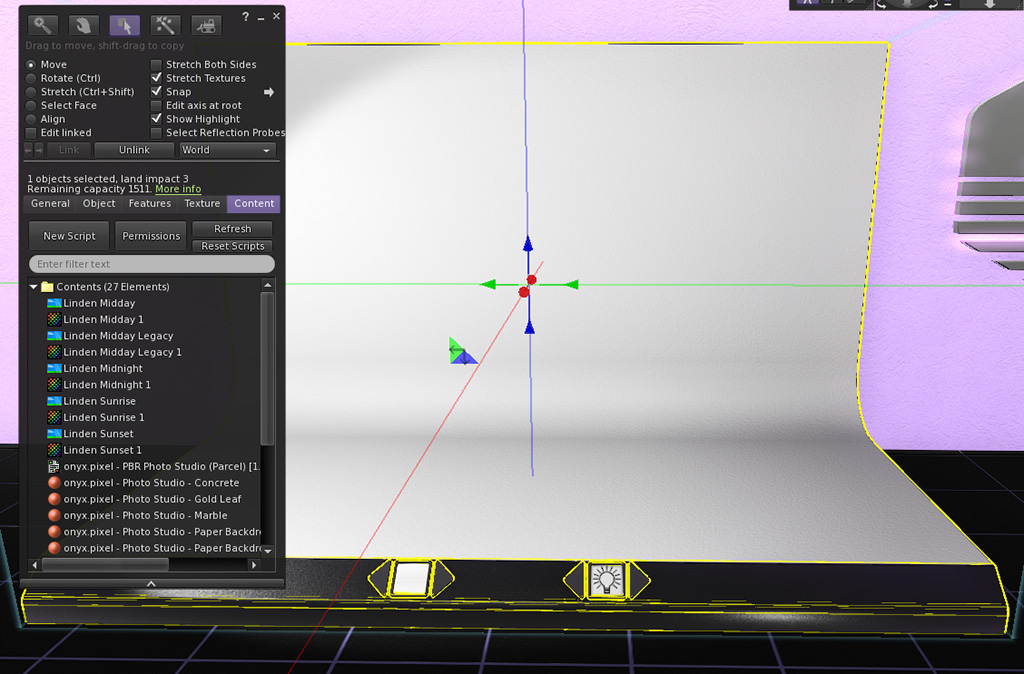The width and height of the screenshot is (1024, 674).
Task: Click the Enter filter text field
Action: tap(150, 263)
